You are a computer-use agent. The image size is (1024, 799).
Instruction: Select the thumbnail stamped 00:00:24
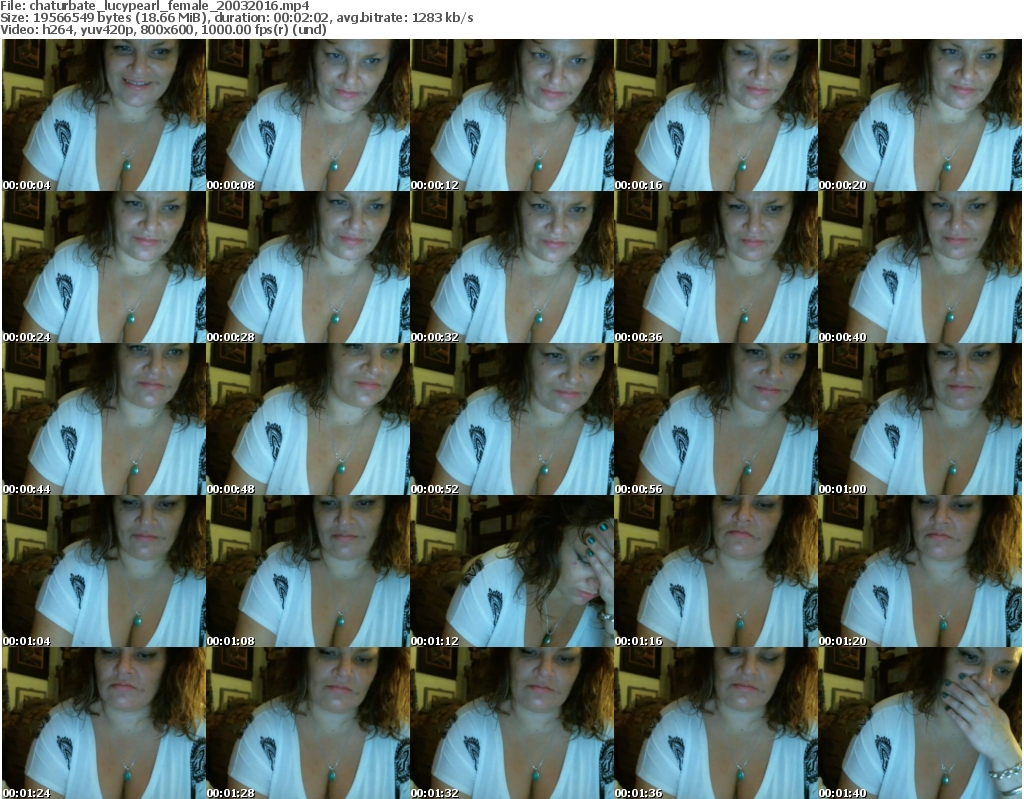coord(104,267)
